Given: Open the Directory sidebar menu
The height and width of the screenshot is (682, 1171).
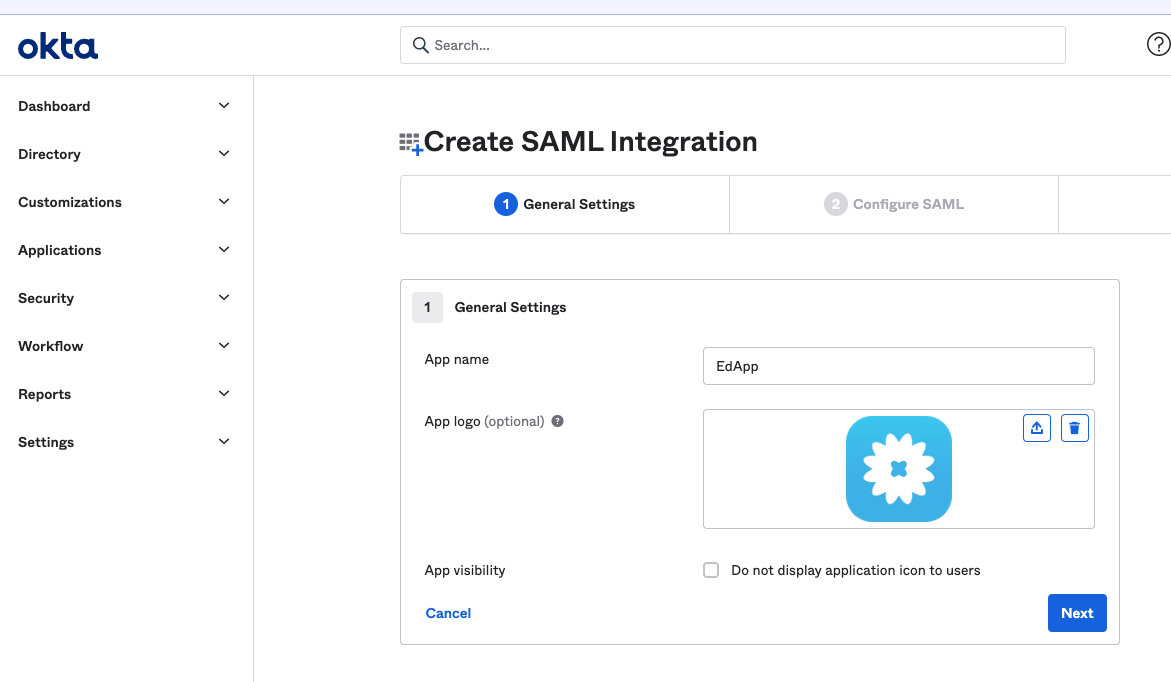Looking at the screenshot, I should (x=124, y=154).
